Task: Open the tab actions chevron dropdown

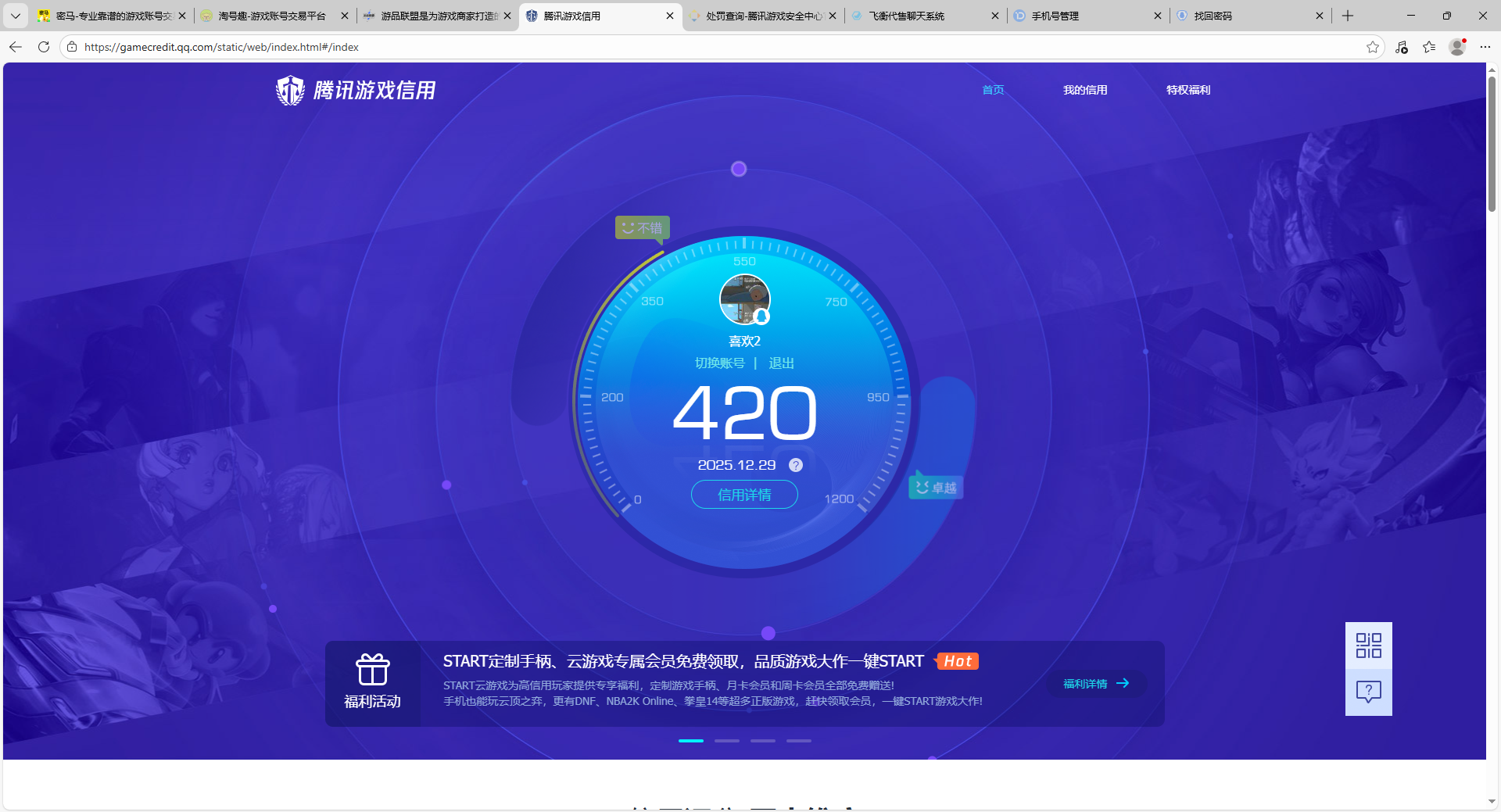Action: click(16, 16)
